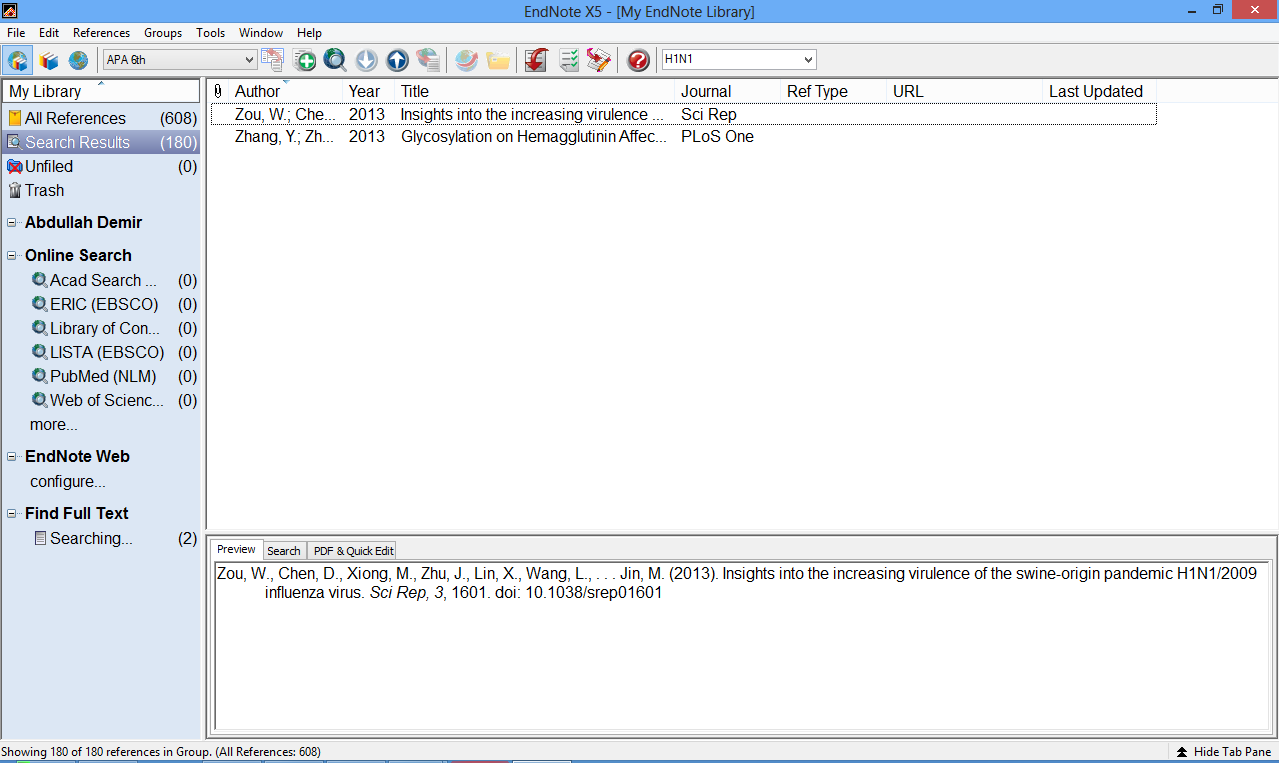Click the Trash group icon

(x=15, y=190)
